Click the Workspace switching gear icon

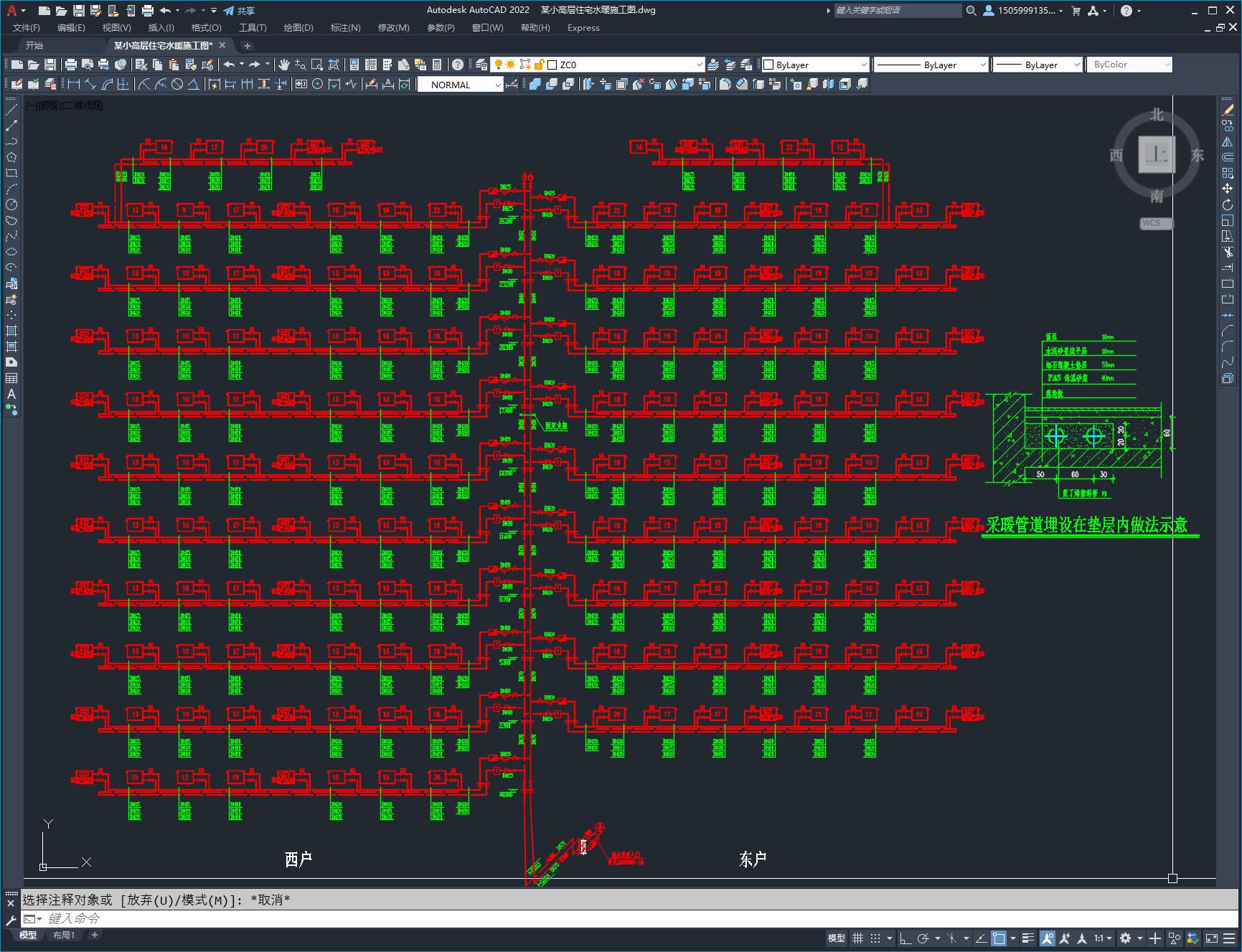[x=1125, y=938]
